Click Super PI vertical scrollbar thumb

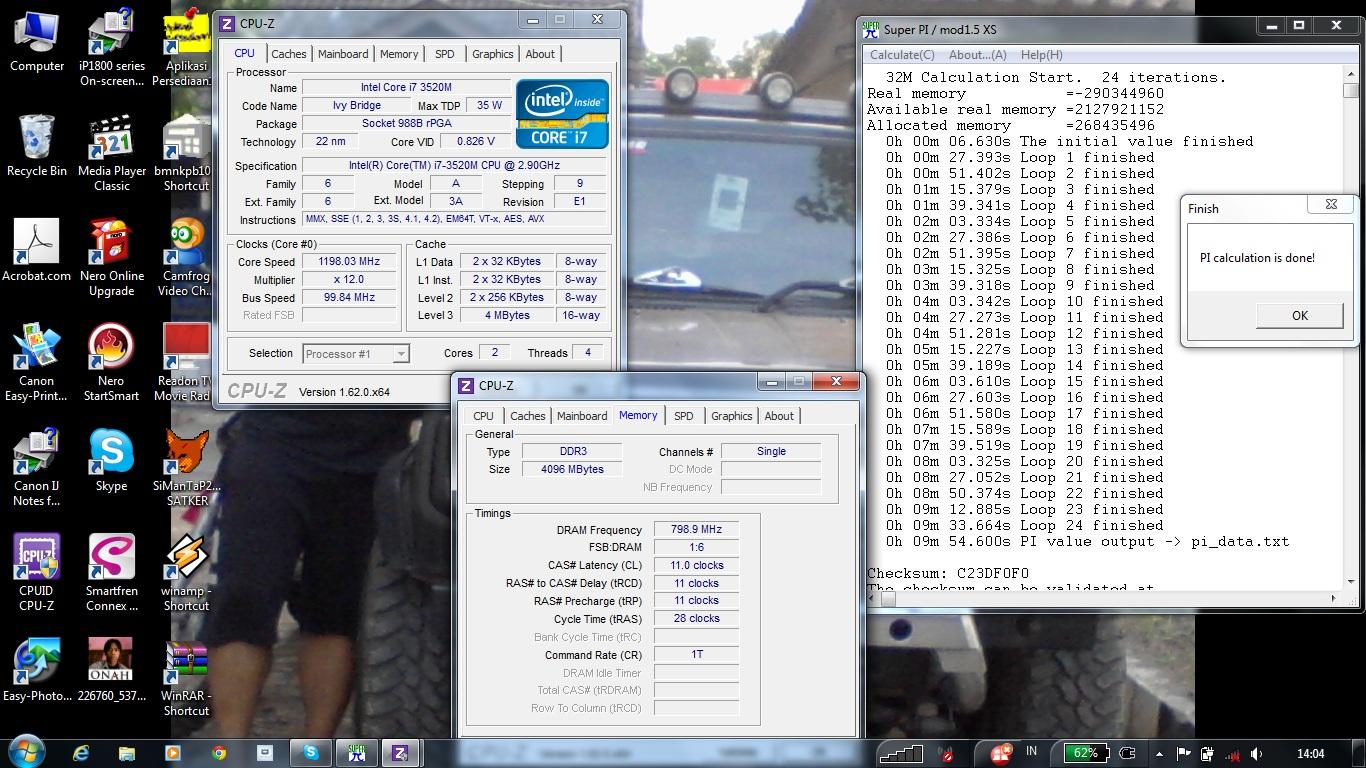click(1350, 91)
